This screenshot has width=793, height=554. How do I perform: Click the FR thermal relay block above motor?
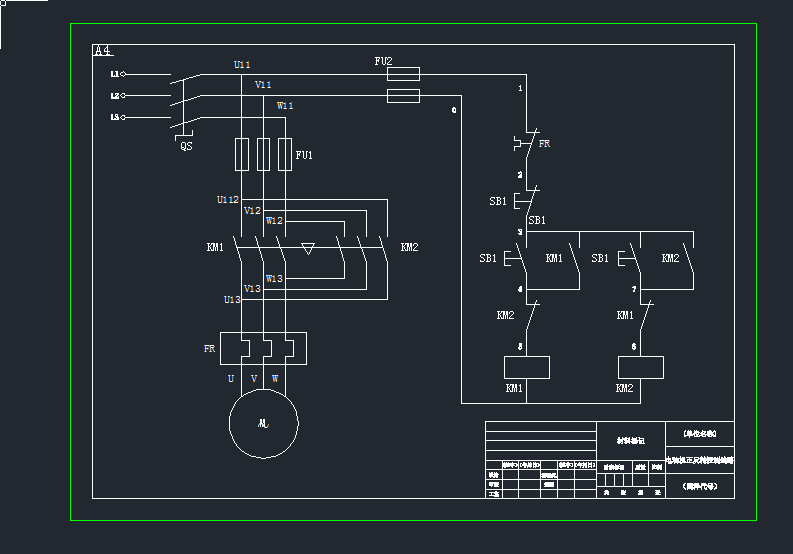(x=263, y=349)
